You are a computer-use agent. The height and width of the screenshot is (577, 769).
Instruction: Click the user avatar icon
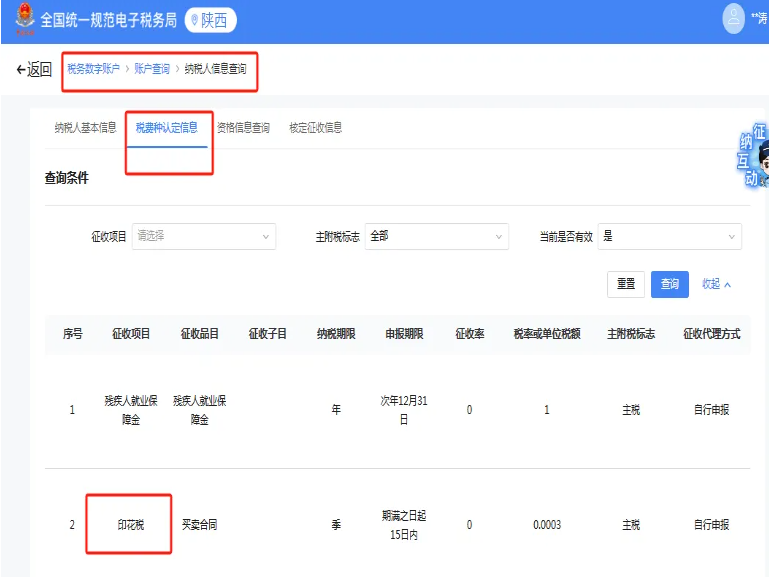(734, 19)
